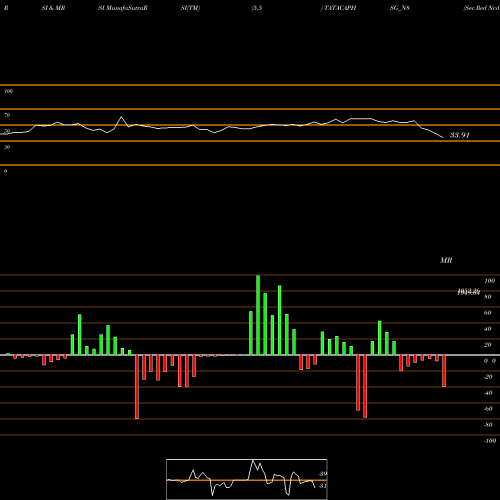
Task: Click the '(Sec Red Ncd' header text
Action: (481, 8)
